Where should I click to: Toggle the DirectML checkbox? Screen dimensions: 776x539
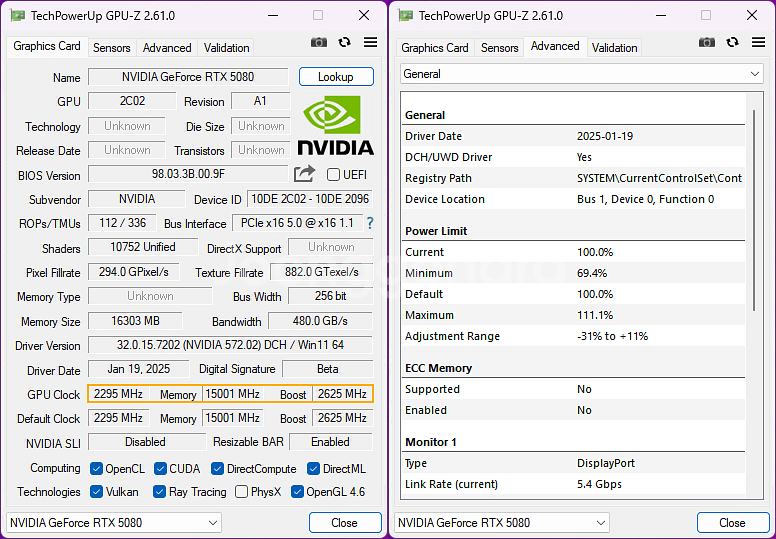(x=313, y=469)
